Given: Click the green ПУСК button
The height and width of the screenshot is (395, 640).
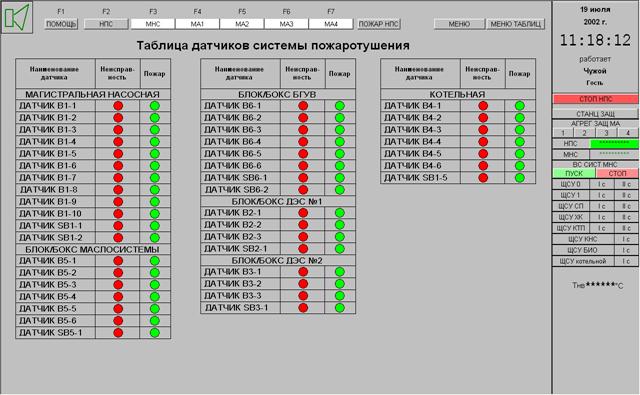Looking at the screenshot, I should (x=574, y=173).
